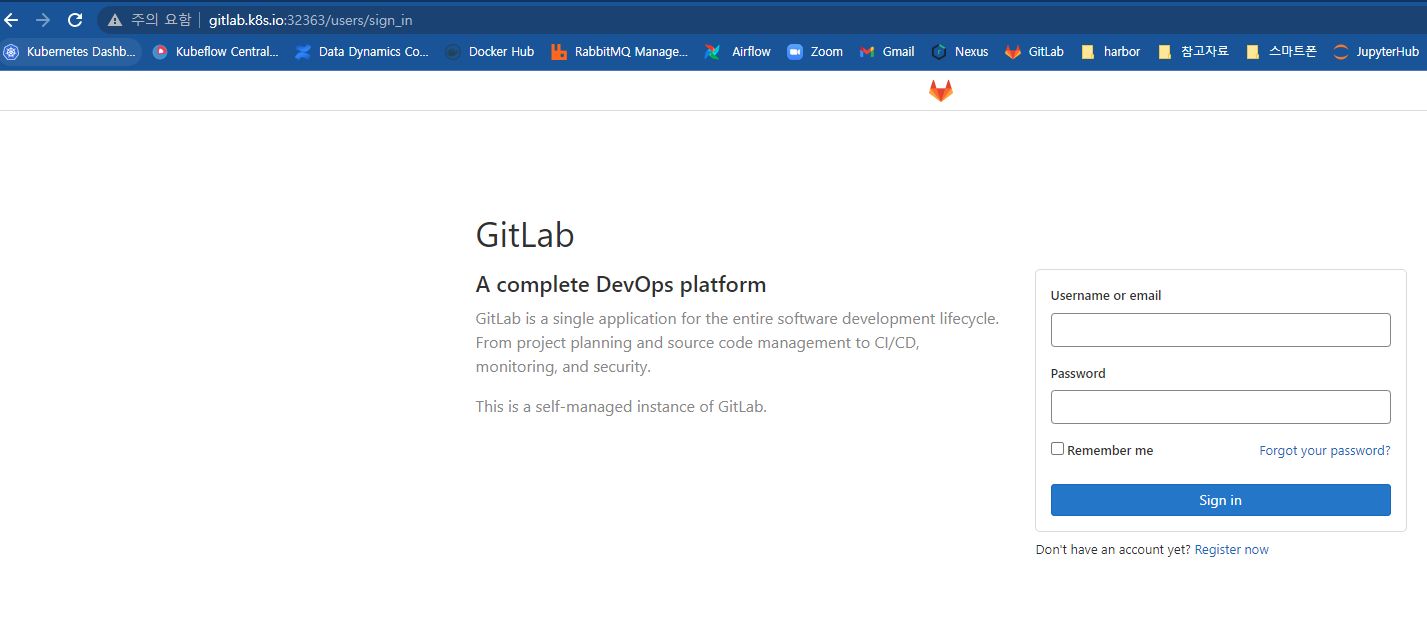Image resolution: width=1427 pixels, height=640 pixels.
Task: Open the Forgot your password link
Action: (x=1324, y=451)
